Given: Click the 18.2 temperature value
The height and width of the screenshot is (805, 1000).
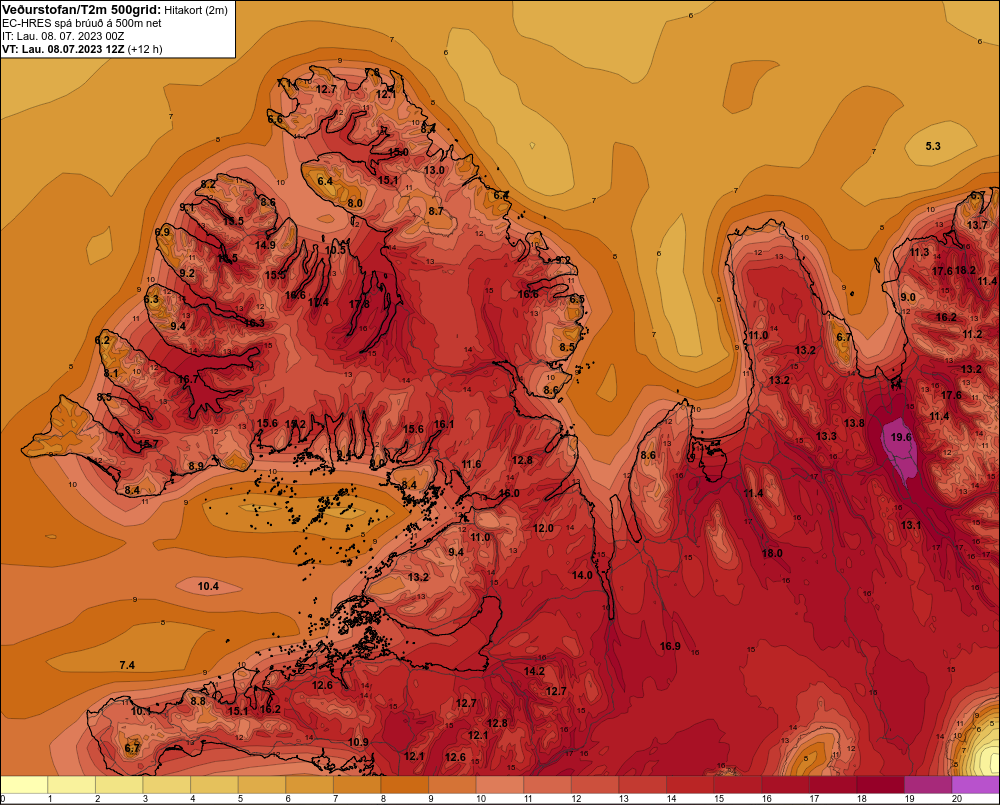Looking at the screenshot, I should 966,270.
